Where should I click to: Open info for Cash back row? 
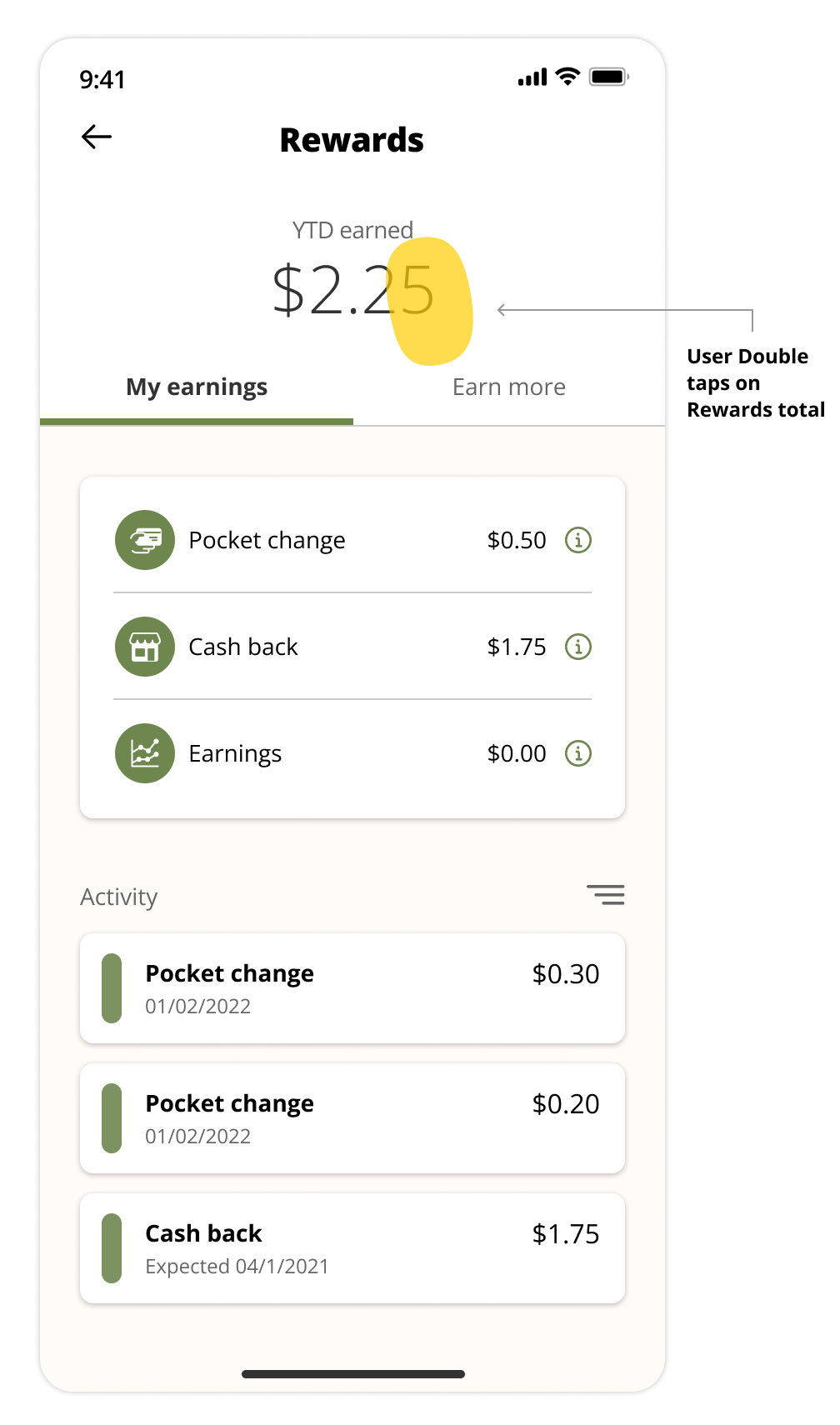pyautogui.click(x=578, y=647)
